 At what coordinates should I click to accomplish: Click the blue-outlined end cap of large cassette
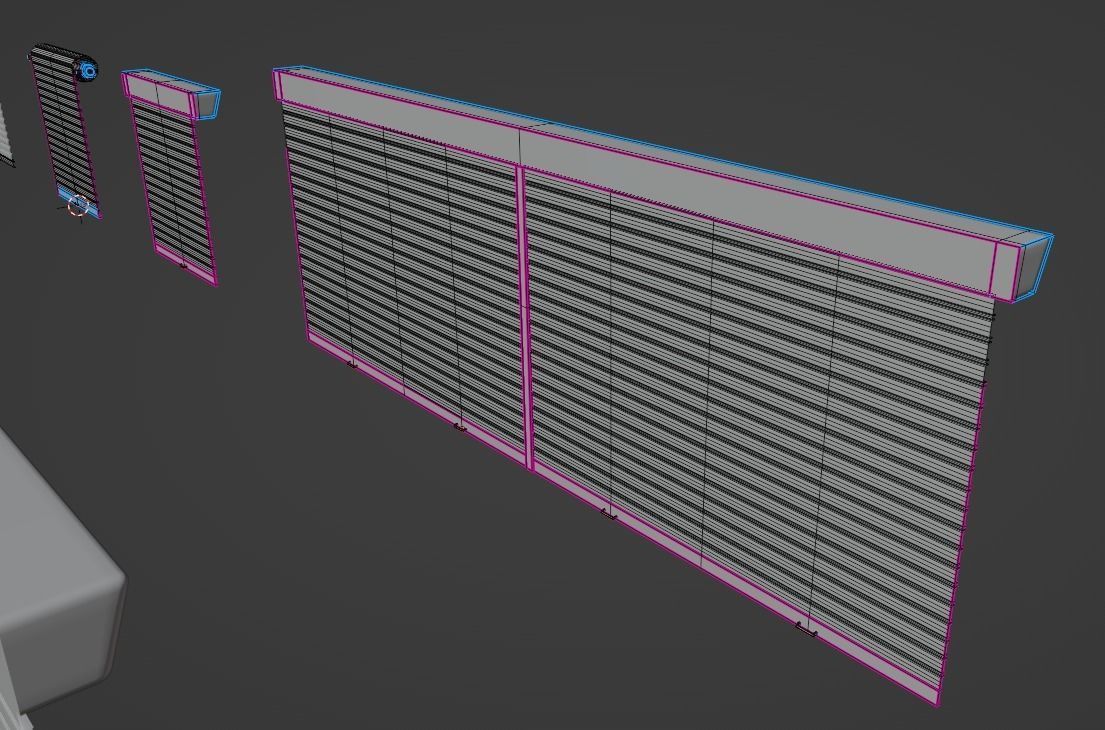click(1035, 268)
